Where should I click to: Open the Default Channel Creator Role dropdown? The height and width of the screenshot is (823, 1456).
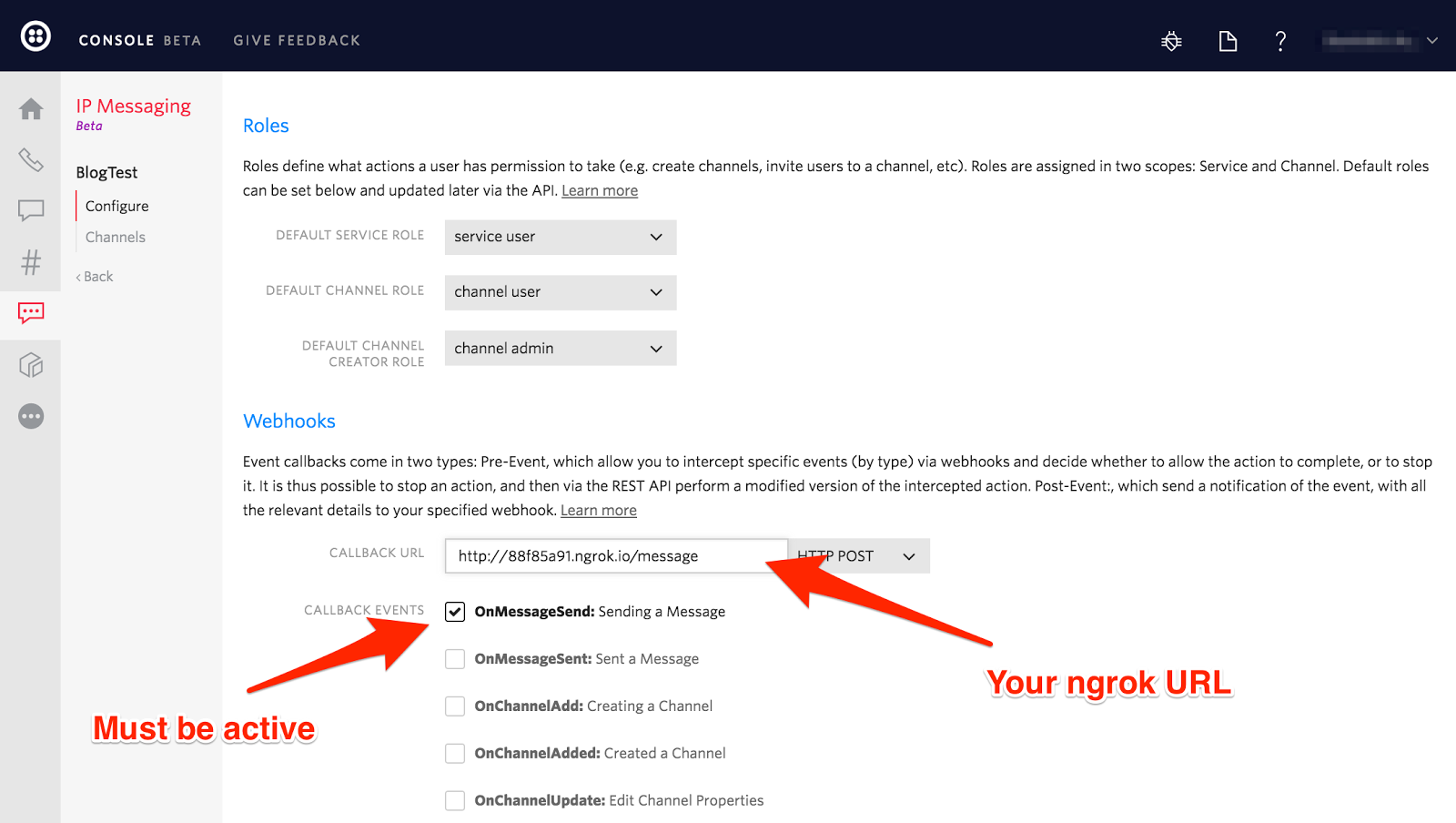[x=561, y=348]
